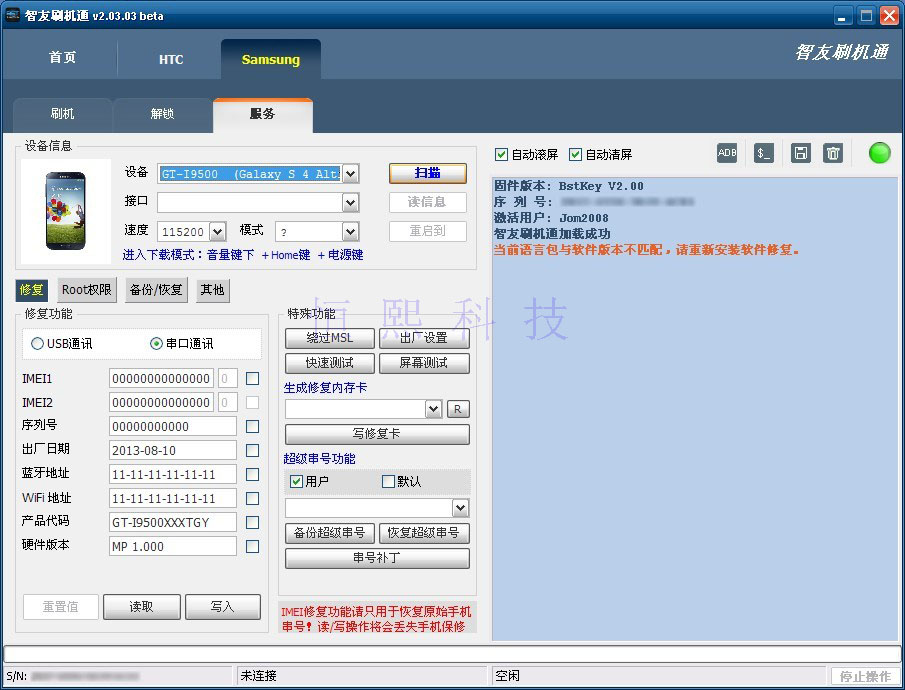Click the Galaxy S4 device thumbnail
The width and height of the screenshot is (905, 690).
[x=66, y=211]
